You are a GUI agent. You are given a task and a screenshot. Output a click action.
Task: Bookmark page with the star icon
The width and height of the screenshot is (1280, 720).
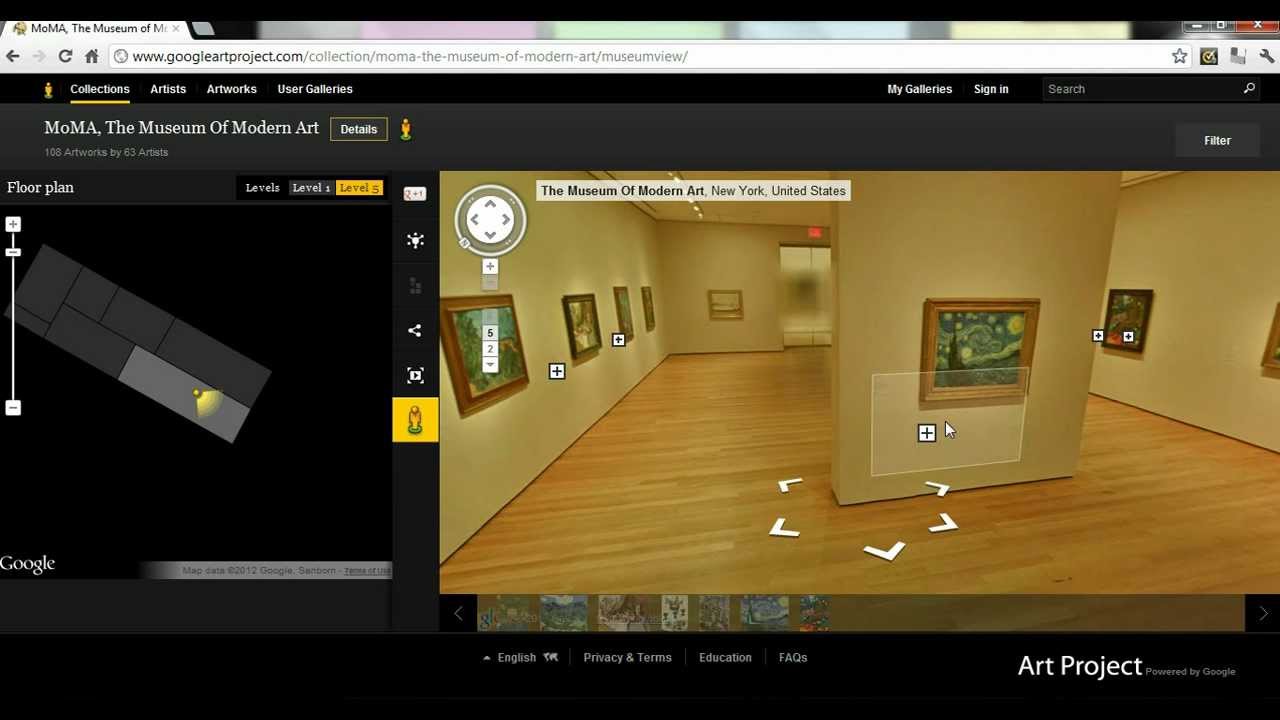[1180, 56]
